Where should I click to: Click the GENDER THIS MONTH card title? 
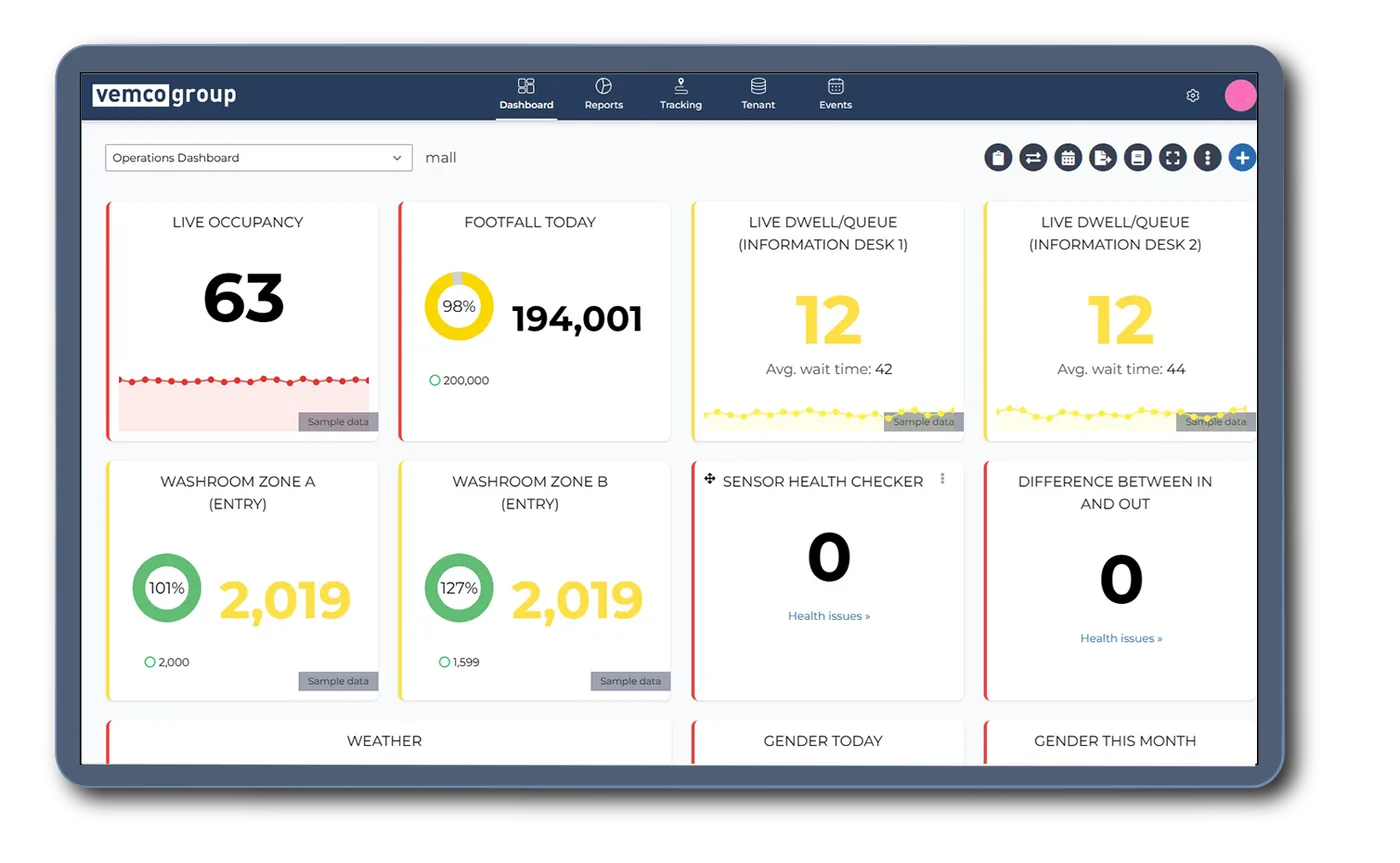[1115, 741]
